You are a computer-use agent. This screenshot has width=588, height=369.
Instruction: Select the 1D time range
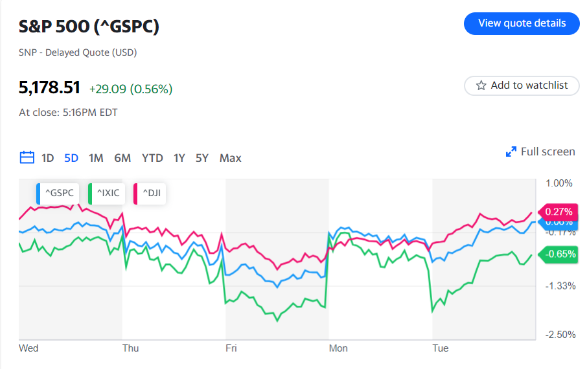(x=48, y=158)
